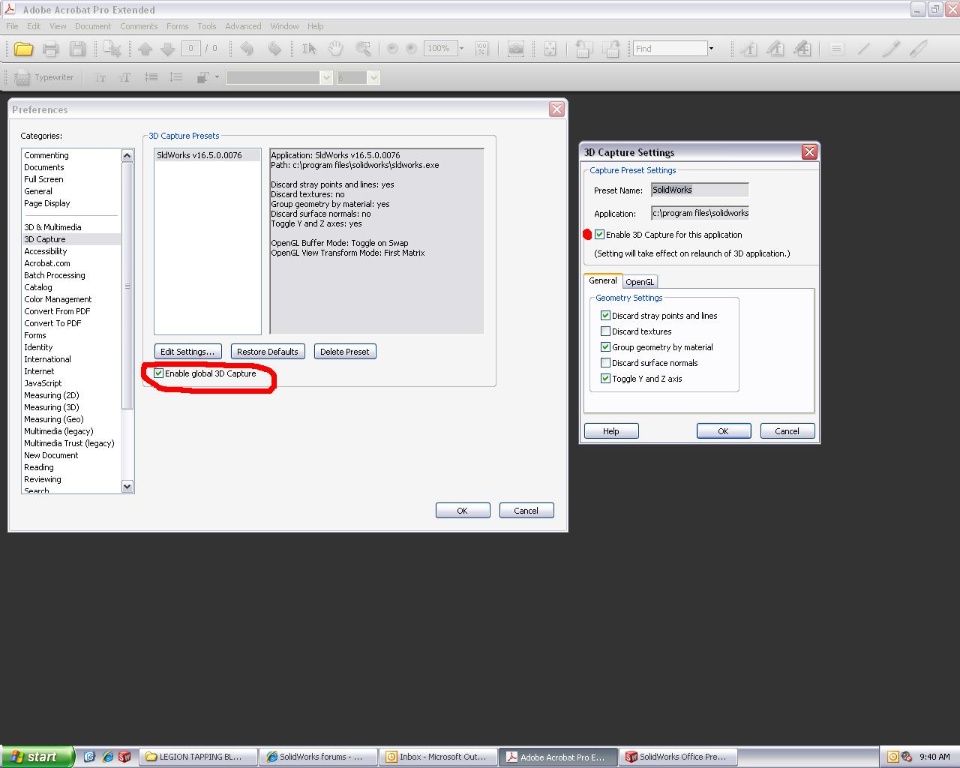Click the Typewriter tool icon
This screenshot has width=960, height=768.
click(x=22, y=78)
